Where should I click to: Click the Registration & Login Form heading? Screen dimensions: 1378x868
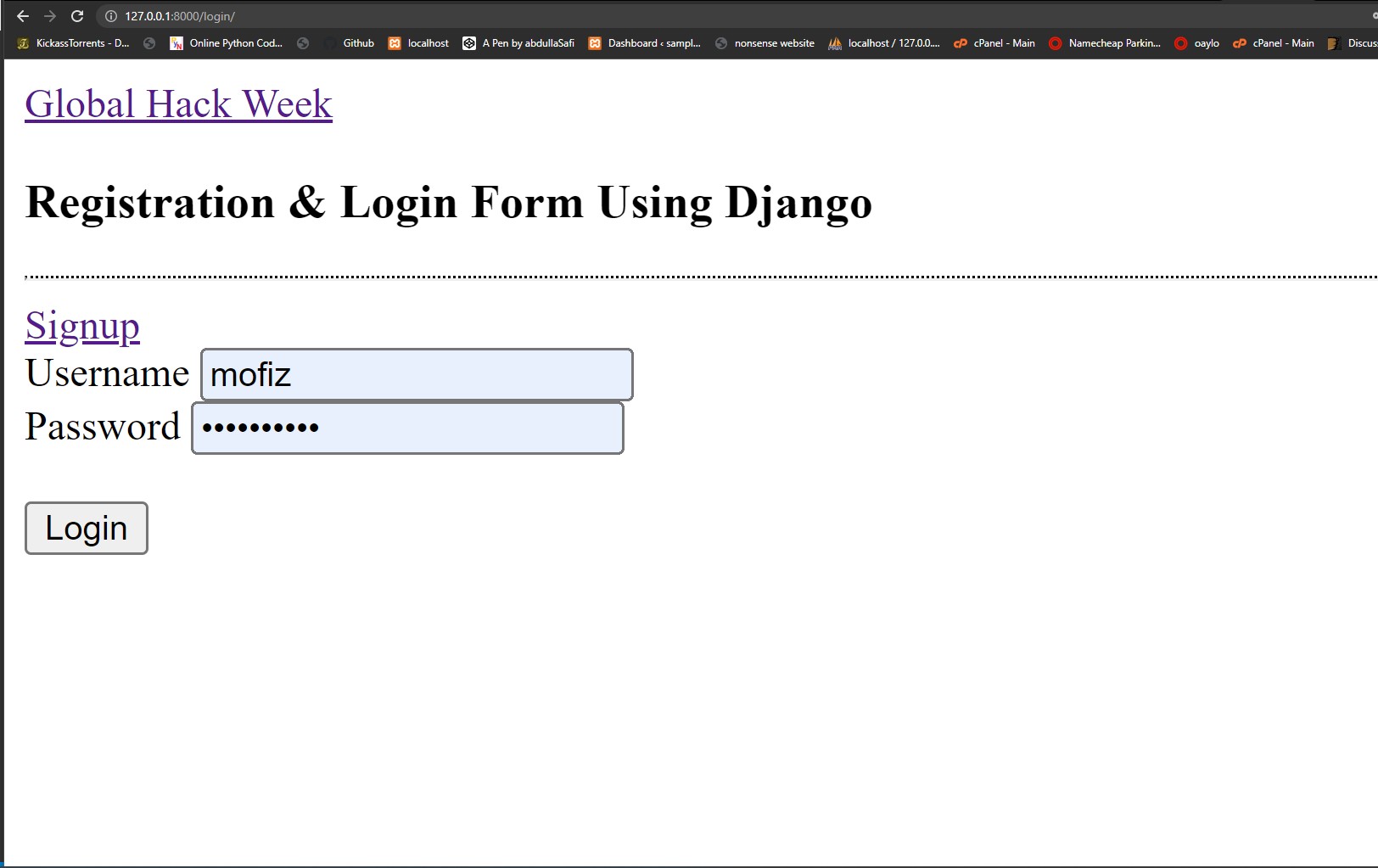[449, 203]
